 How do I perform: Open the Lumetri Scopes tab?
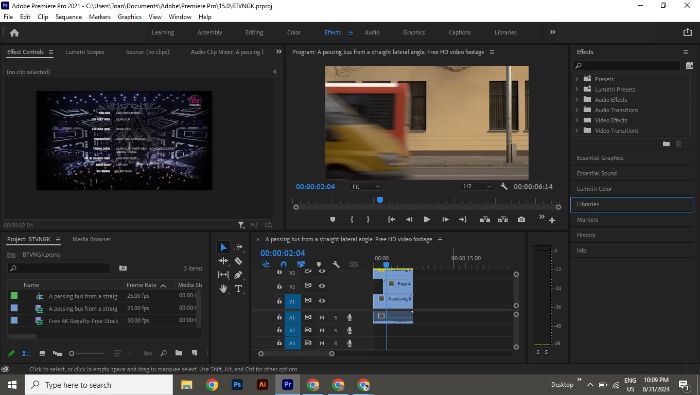tap(85, 52)
